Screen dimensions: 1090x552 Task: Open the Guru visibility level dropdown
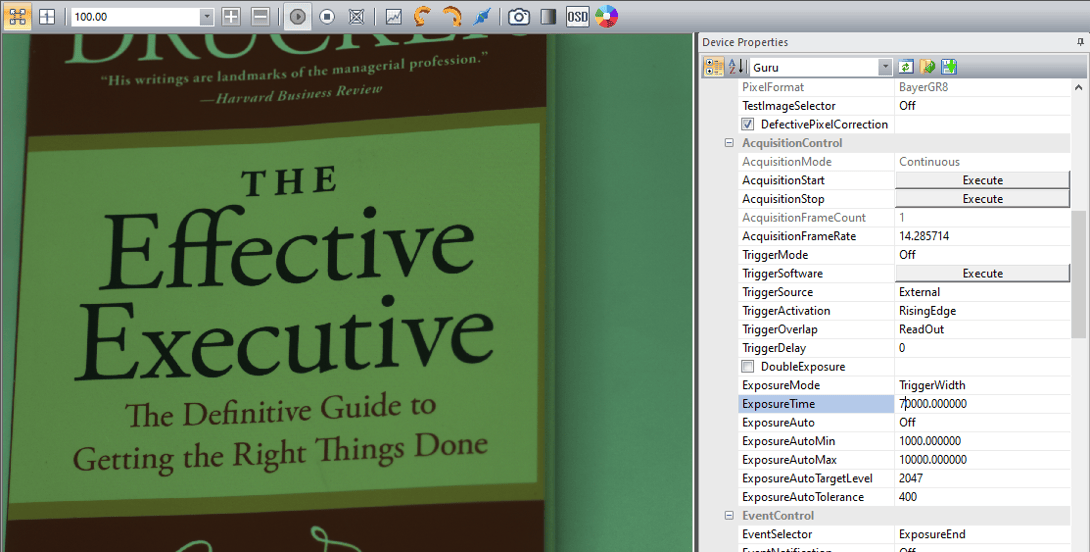pos(885,67)
